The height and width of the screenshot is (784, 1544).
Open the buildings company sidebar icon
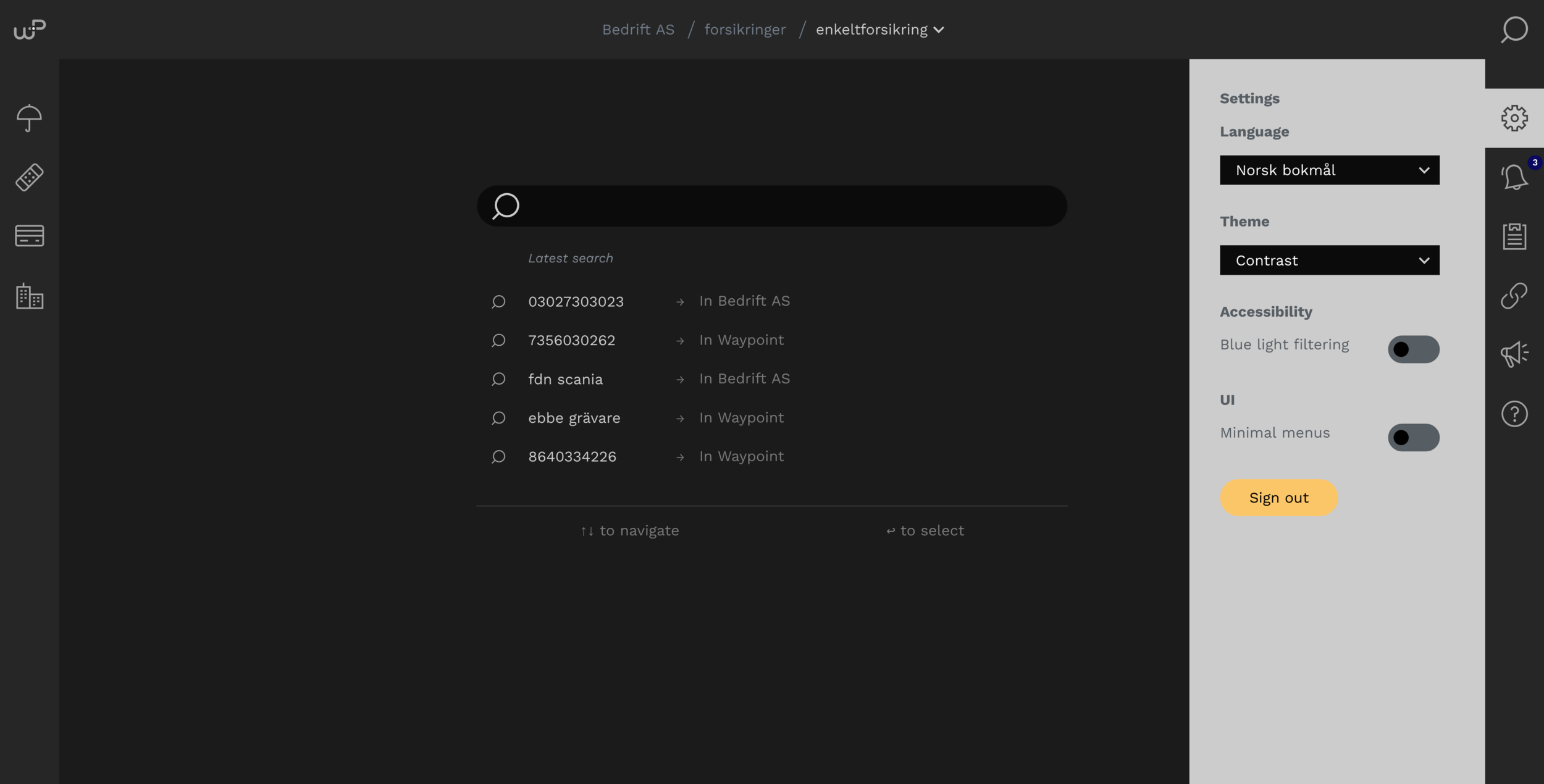pos(29,296)
